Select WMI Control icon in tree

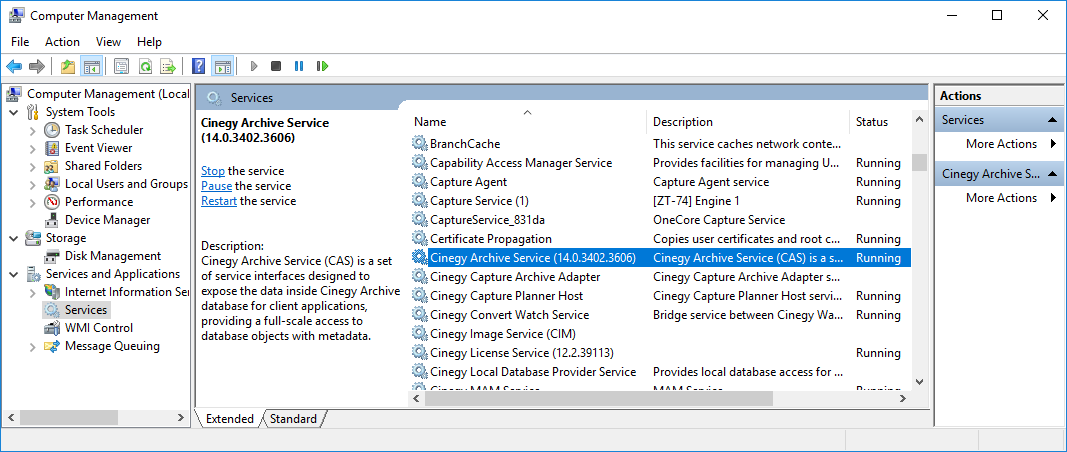(x=52, y=328)
